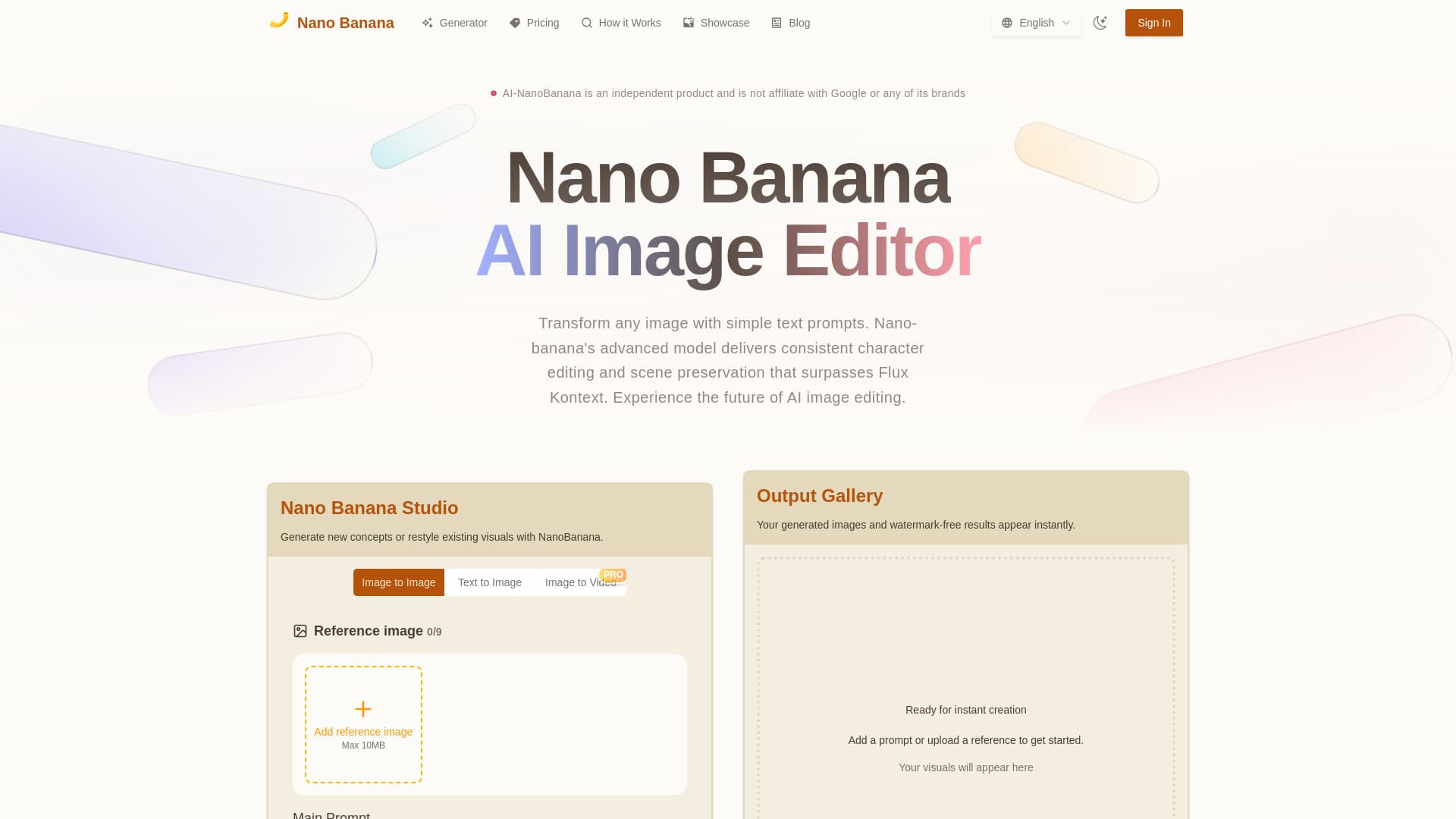
Task: Click the PRO badge on Image to Video
Action: (612, 574)
